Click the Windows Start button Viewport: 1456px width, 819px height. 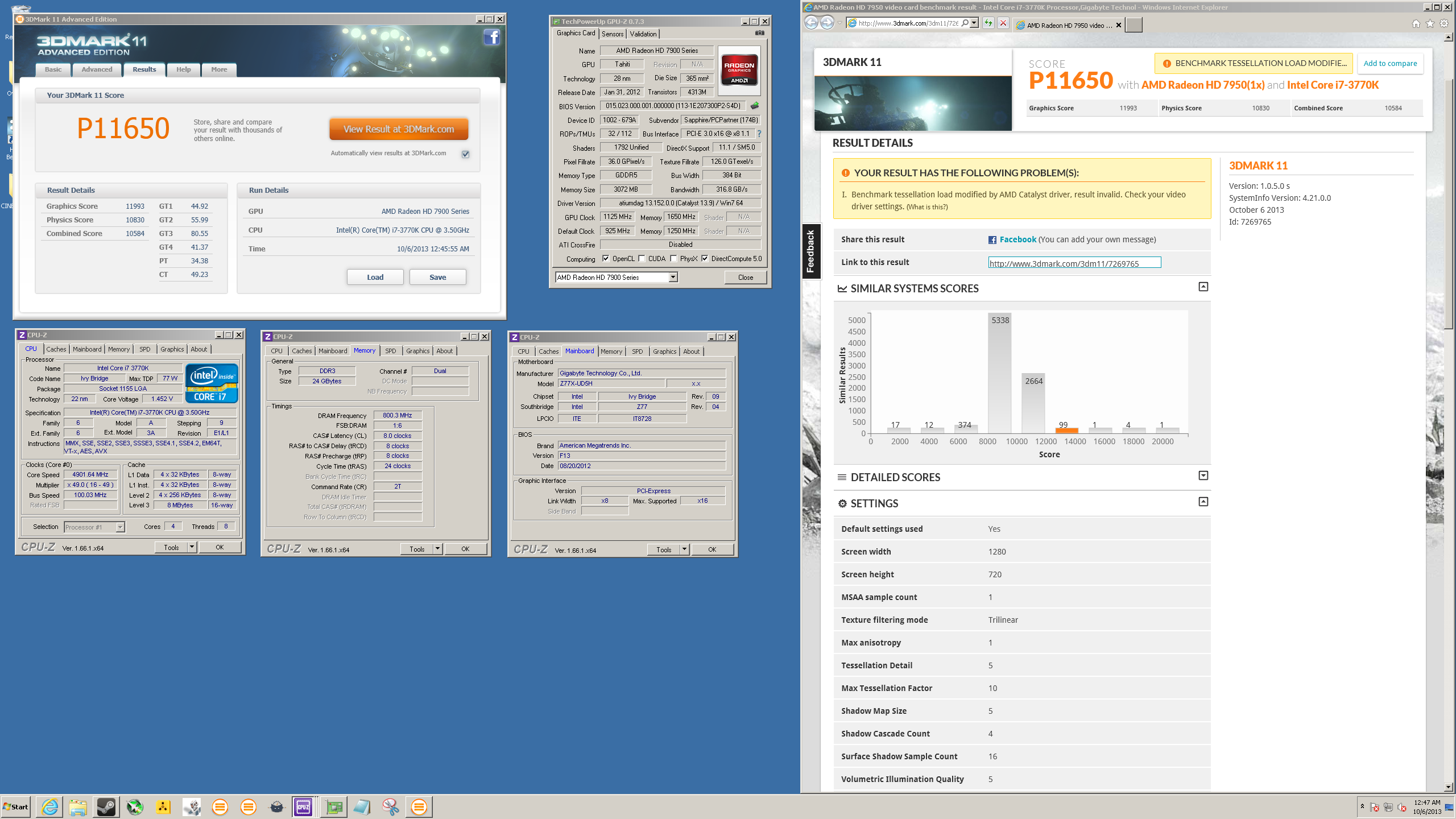point(16,807)
